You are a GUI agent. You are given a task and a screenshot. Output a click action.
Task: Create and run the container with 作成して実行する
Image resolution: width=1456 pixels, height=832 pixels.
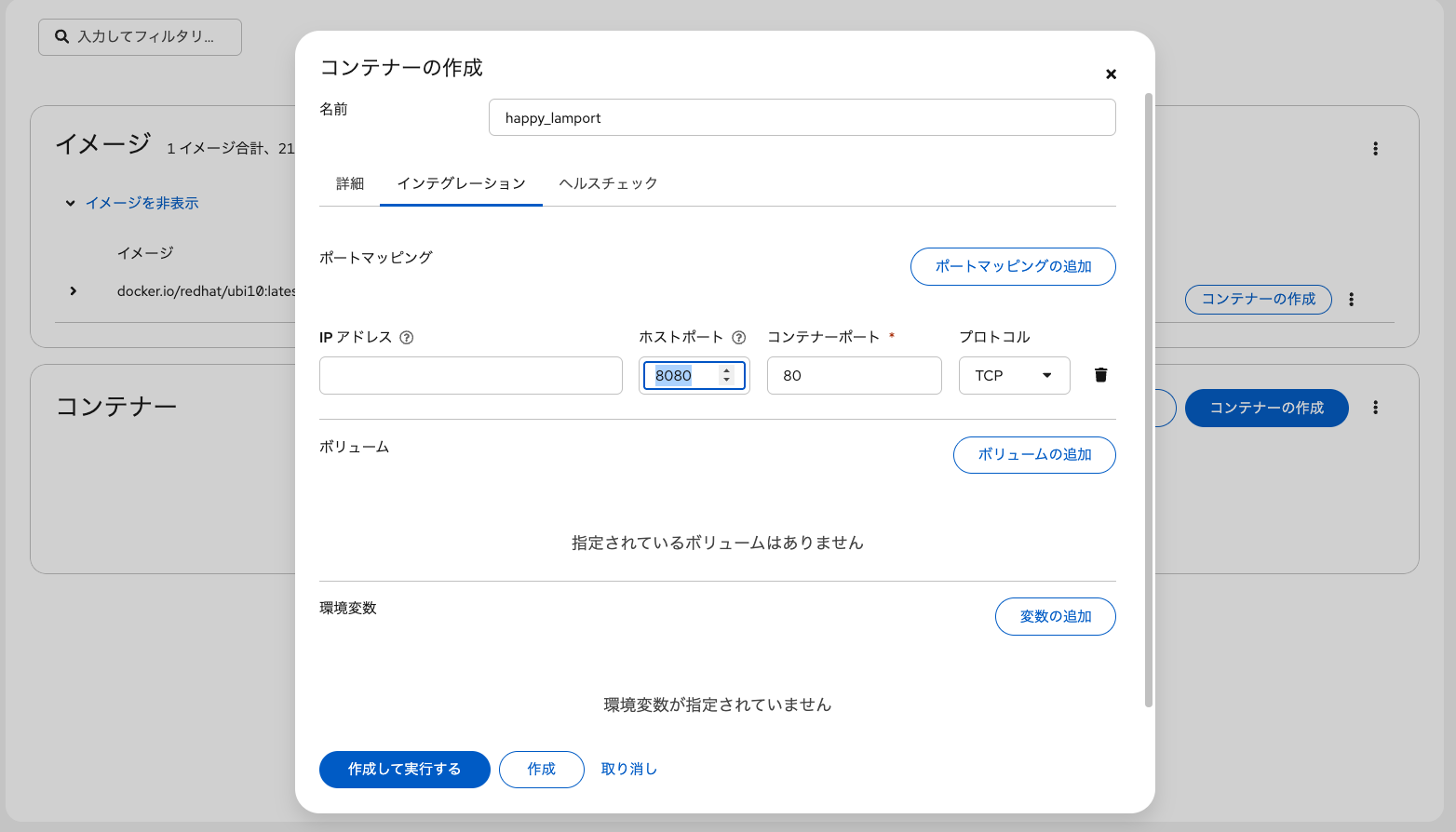point(404,770)
